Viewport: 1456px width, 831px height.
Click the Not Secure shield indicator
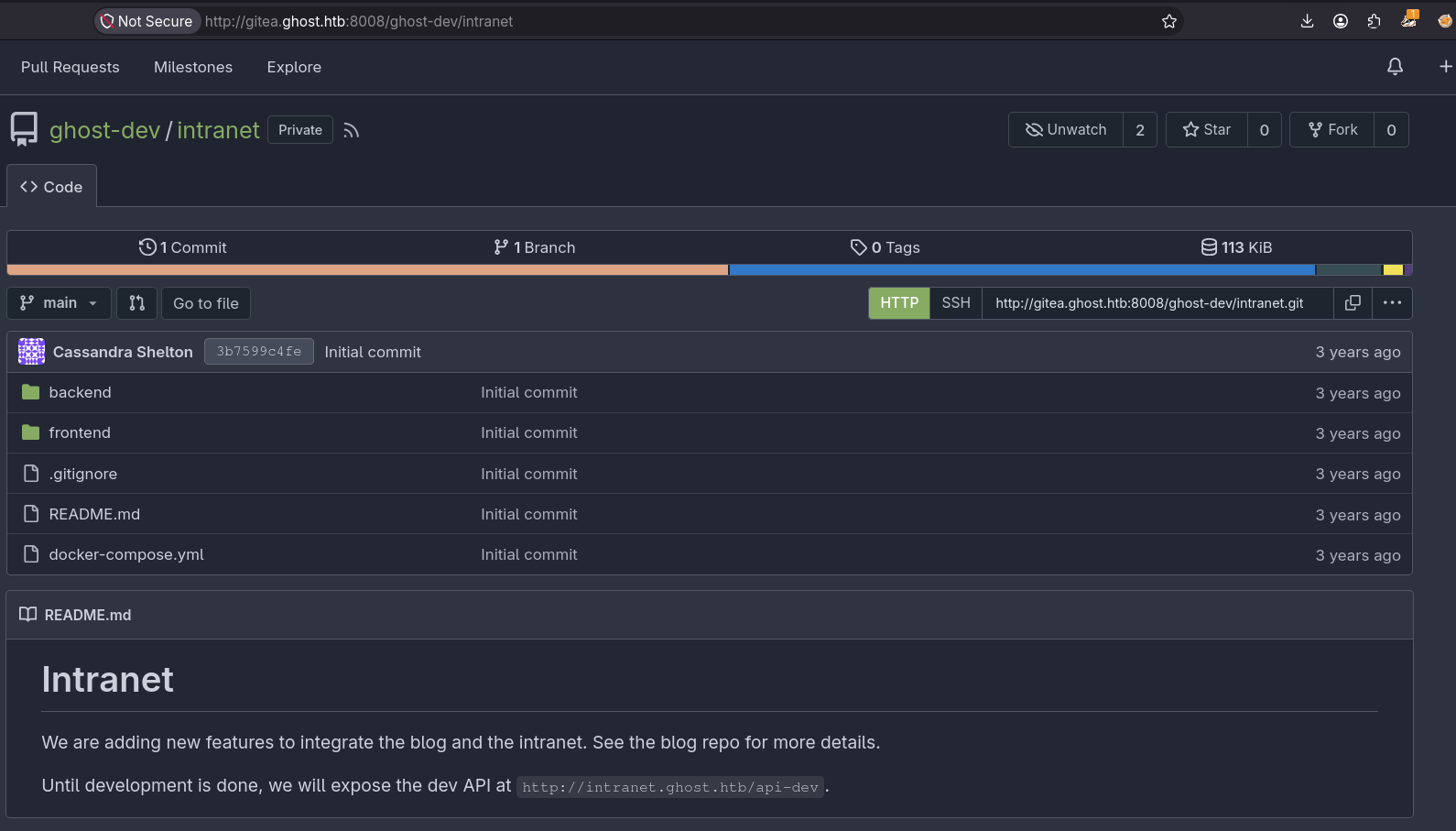tap(147, 21)
